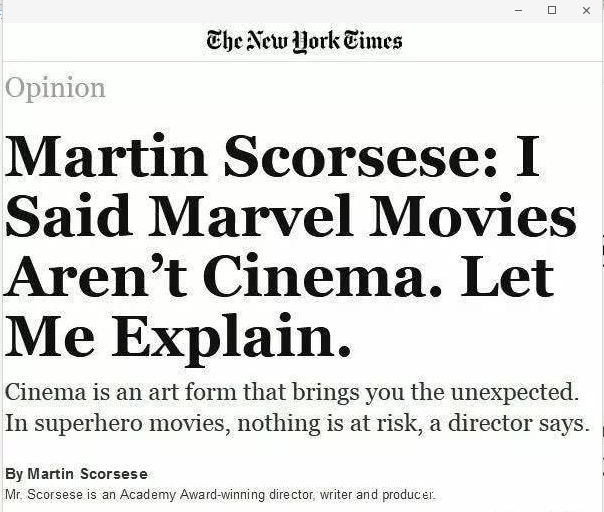Close the article window
The image size is (604, 512).
pos(585,10)
